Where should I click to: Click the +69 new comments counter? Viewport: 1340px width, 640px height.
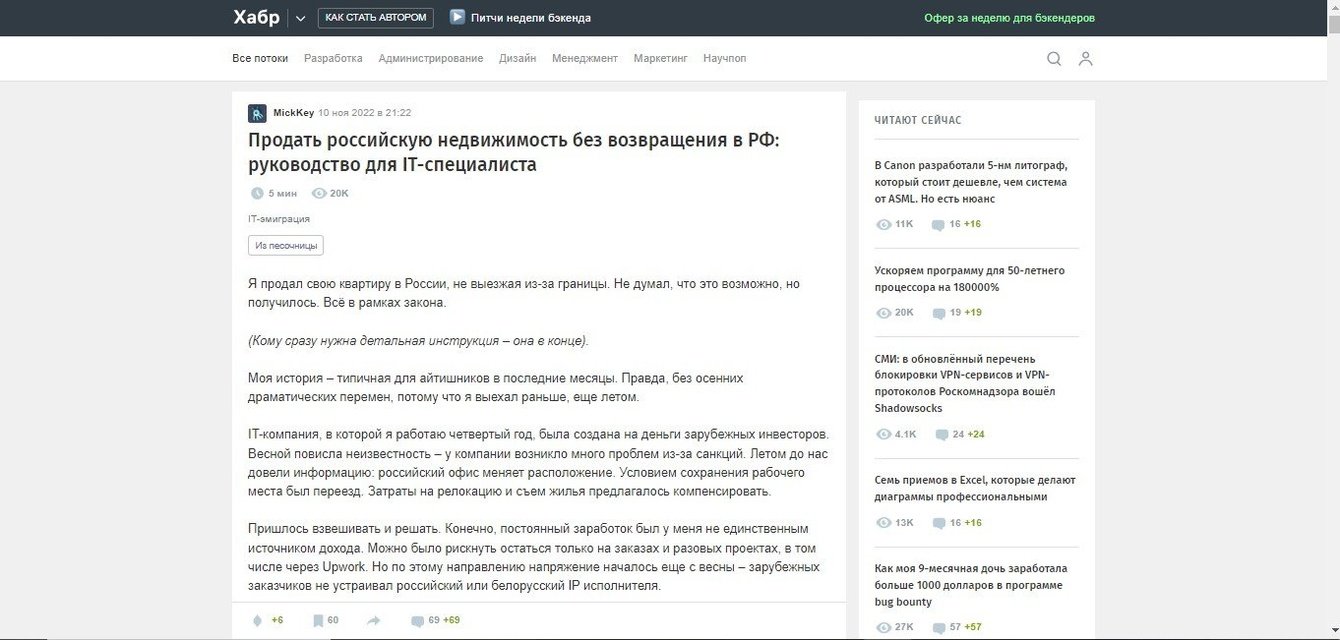[x=452, y=620]
